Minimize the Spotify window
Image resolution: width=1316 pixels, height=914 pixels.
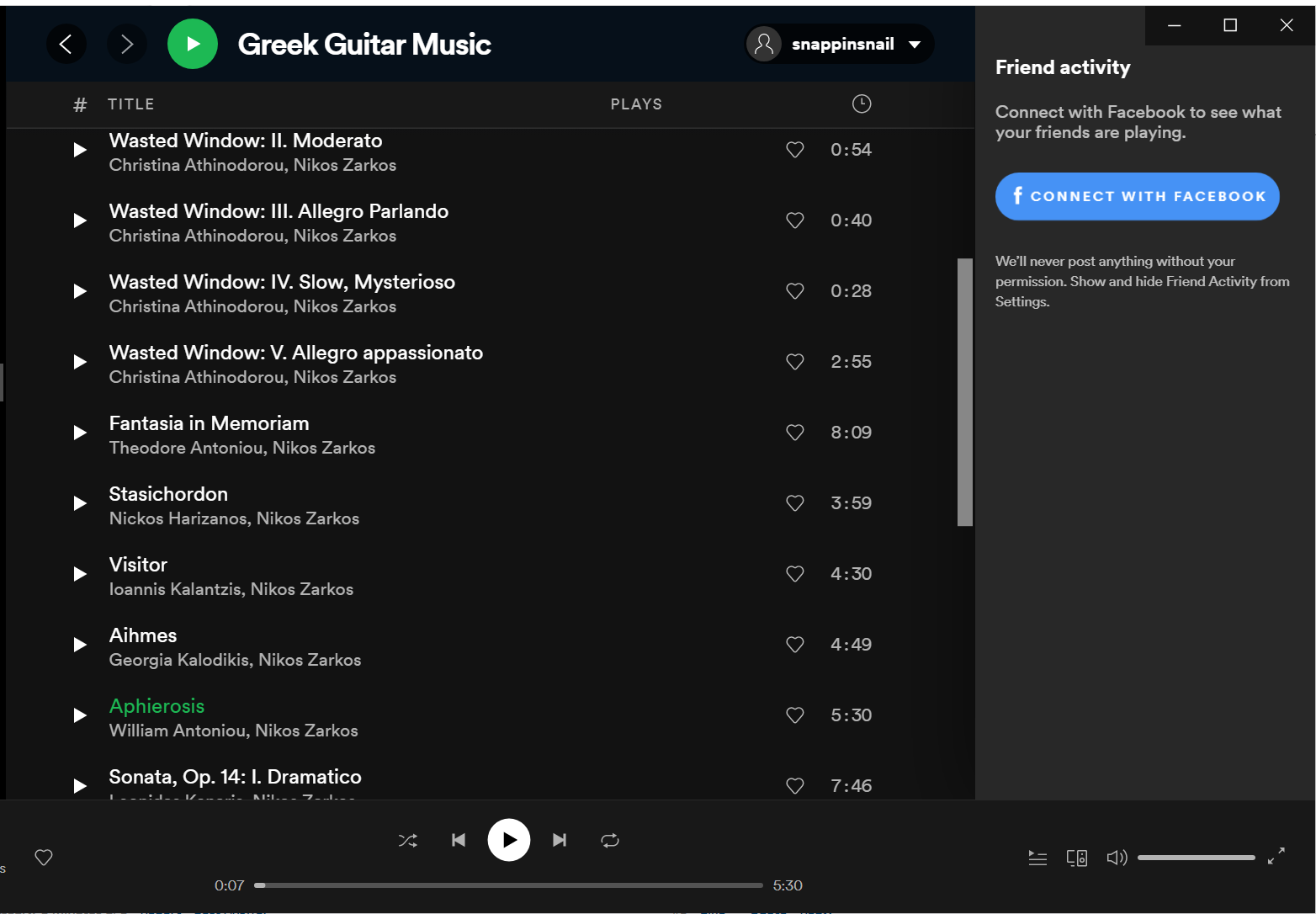(x=1175, y=25)
